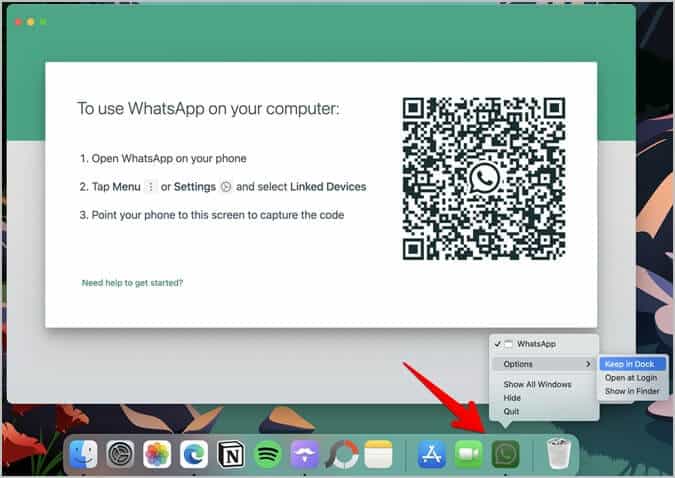
Task: Click the purple mustache app icon in dock
Action: click(x=305, y=454)
